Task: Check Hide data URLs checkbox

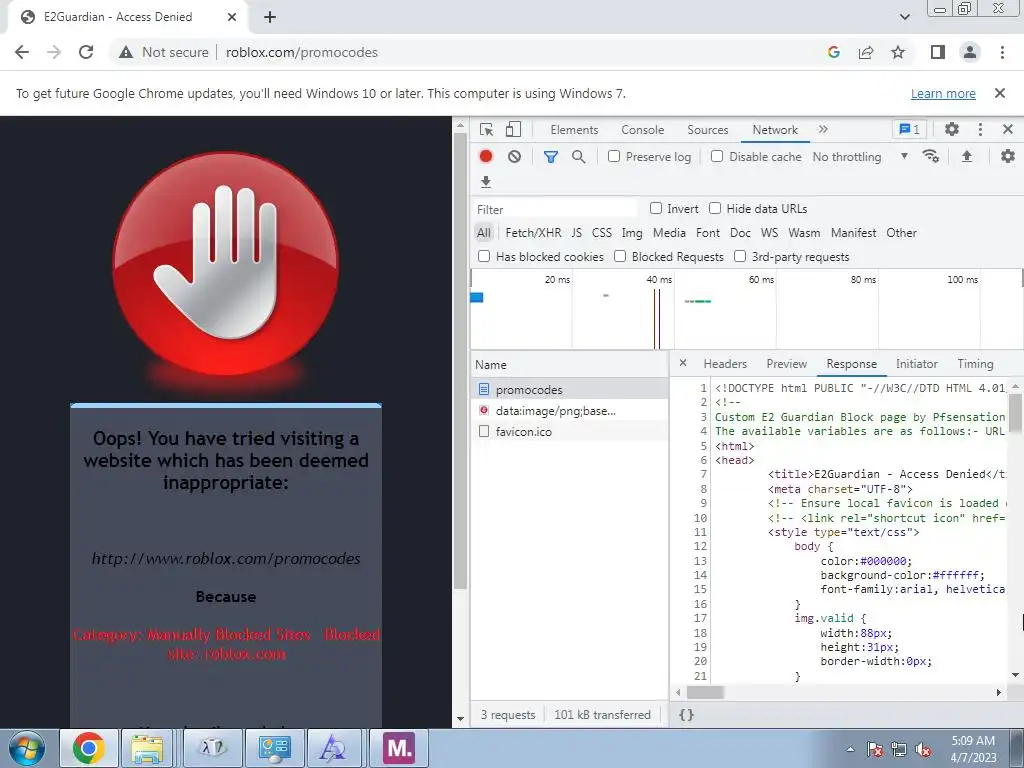Action: (x=715, y=208)
